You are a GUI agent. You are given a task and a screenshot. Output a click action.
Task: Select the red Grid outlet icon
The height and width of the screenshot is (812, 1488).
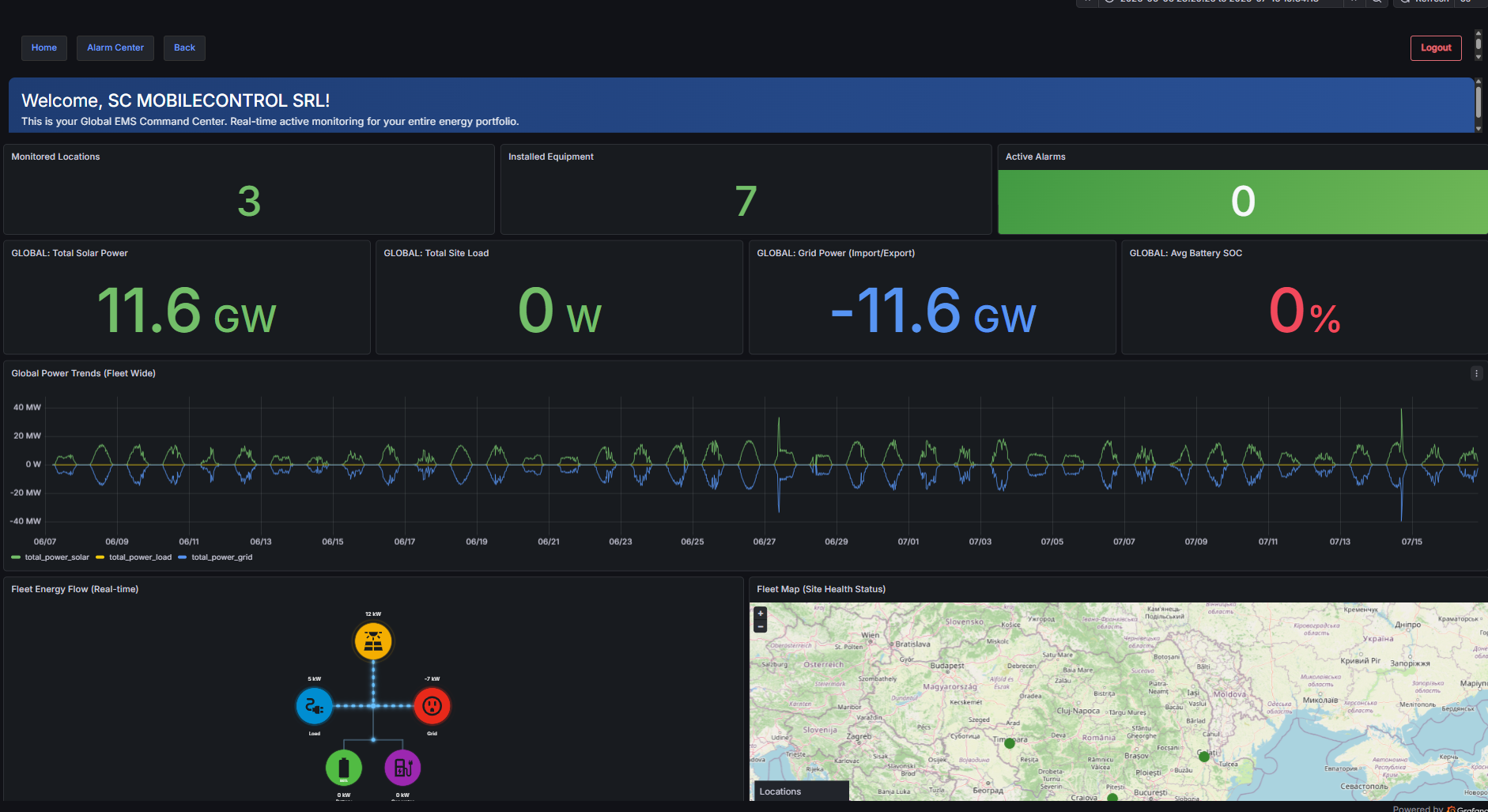click(432, 706)
